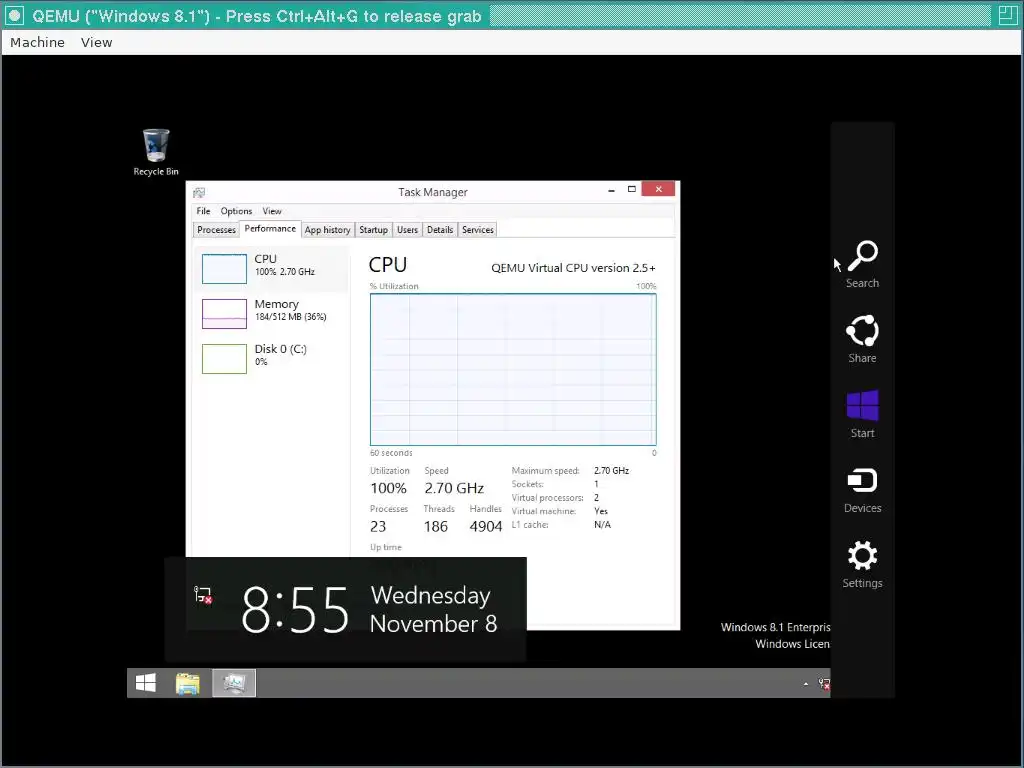Maximize the Task Manager window
The image size is (1024, 768).
[632, 189]
